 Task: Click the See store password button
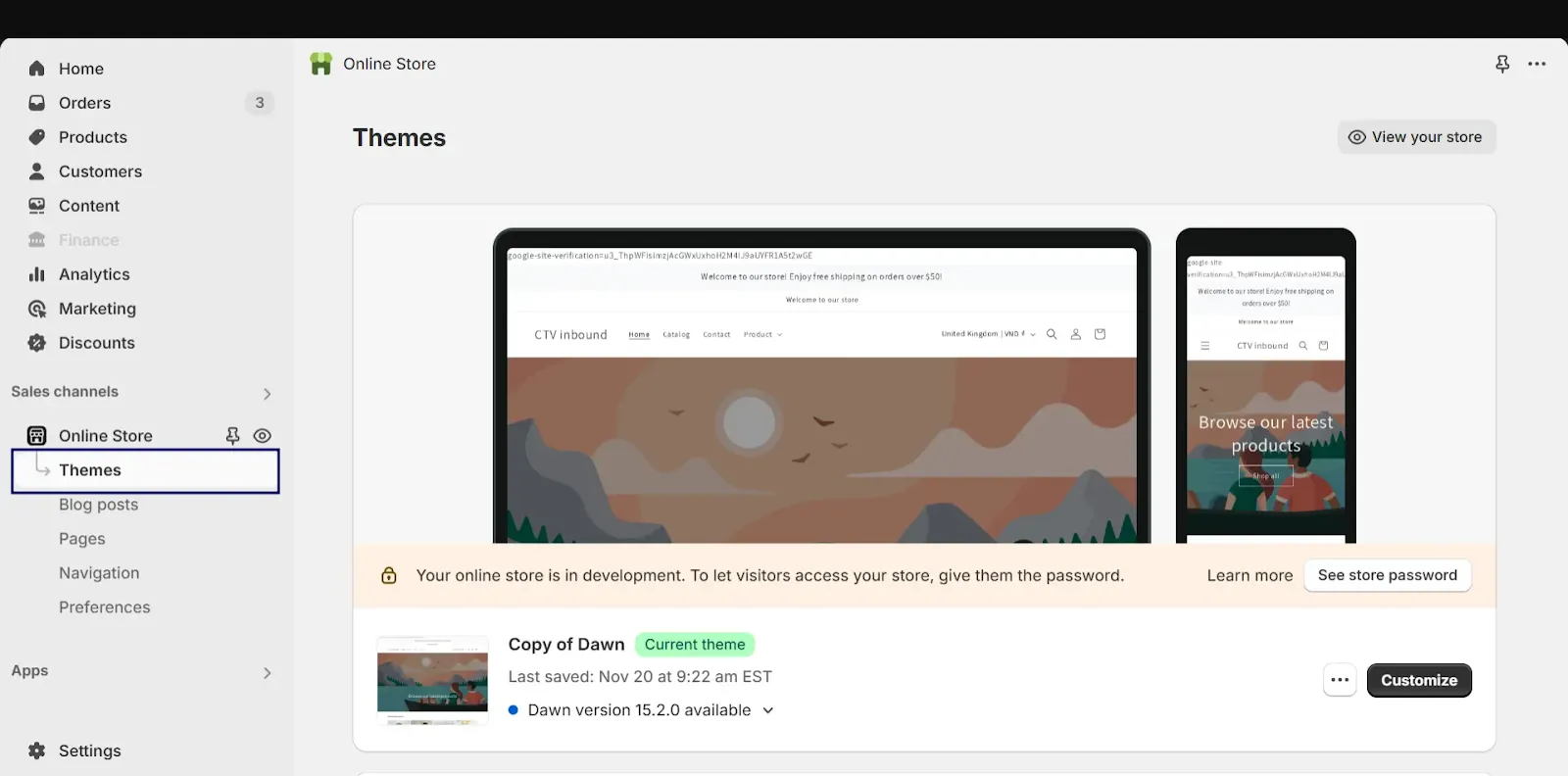1388,575
